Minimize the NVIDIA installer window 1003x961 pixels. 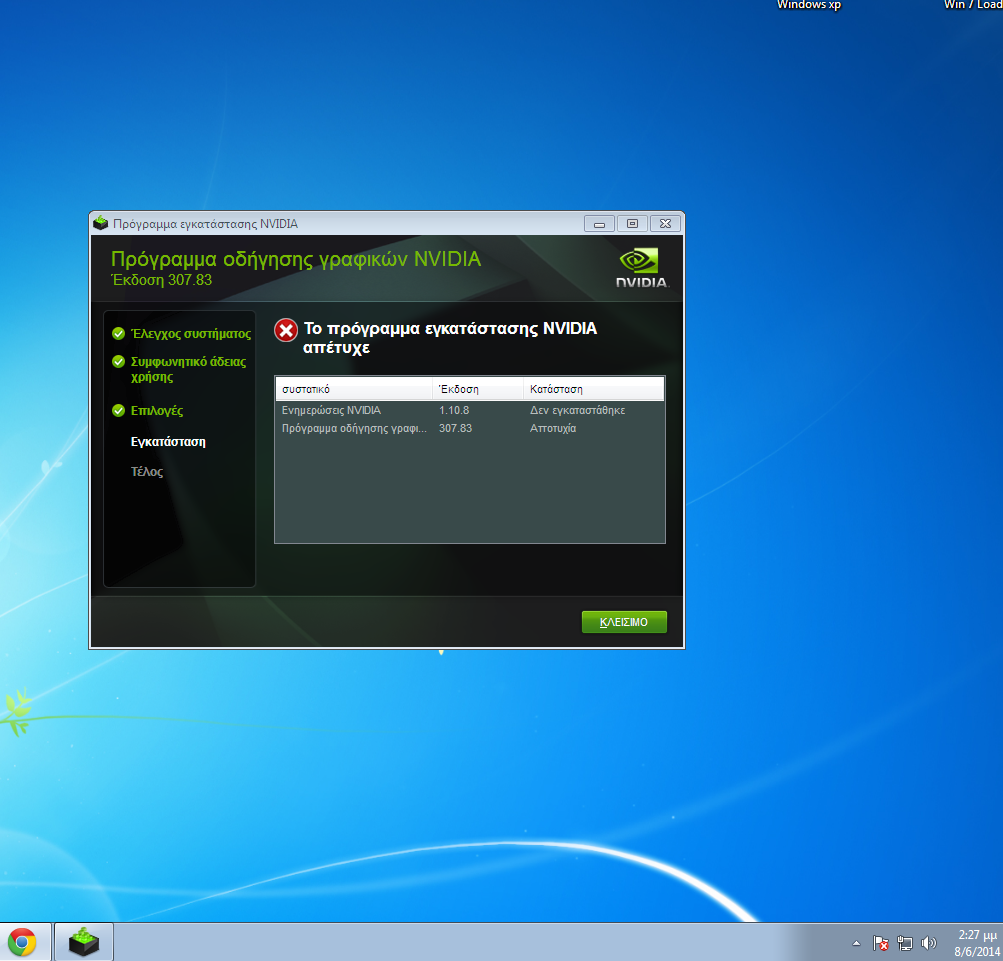(x=599, y=223)
